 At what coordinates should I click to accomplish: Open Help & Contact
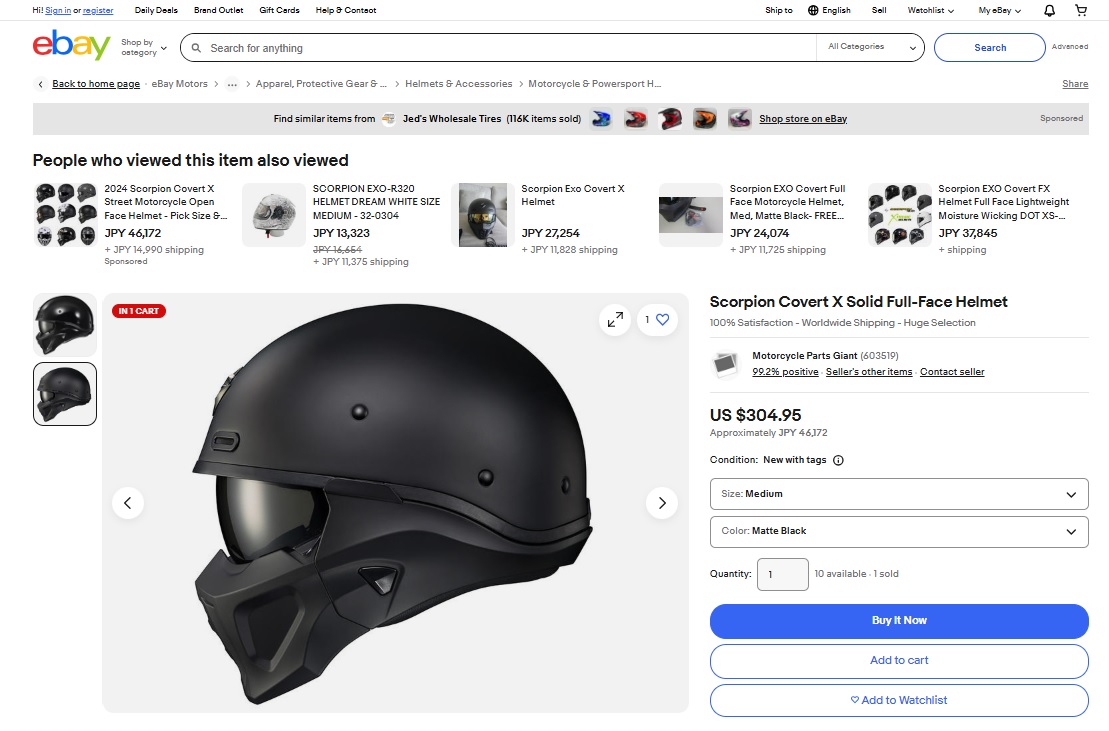tap(346, 11)
